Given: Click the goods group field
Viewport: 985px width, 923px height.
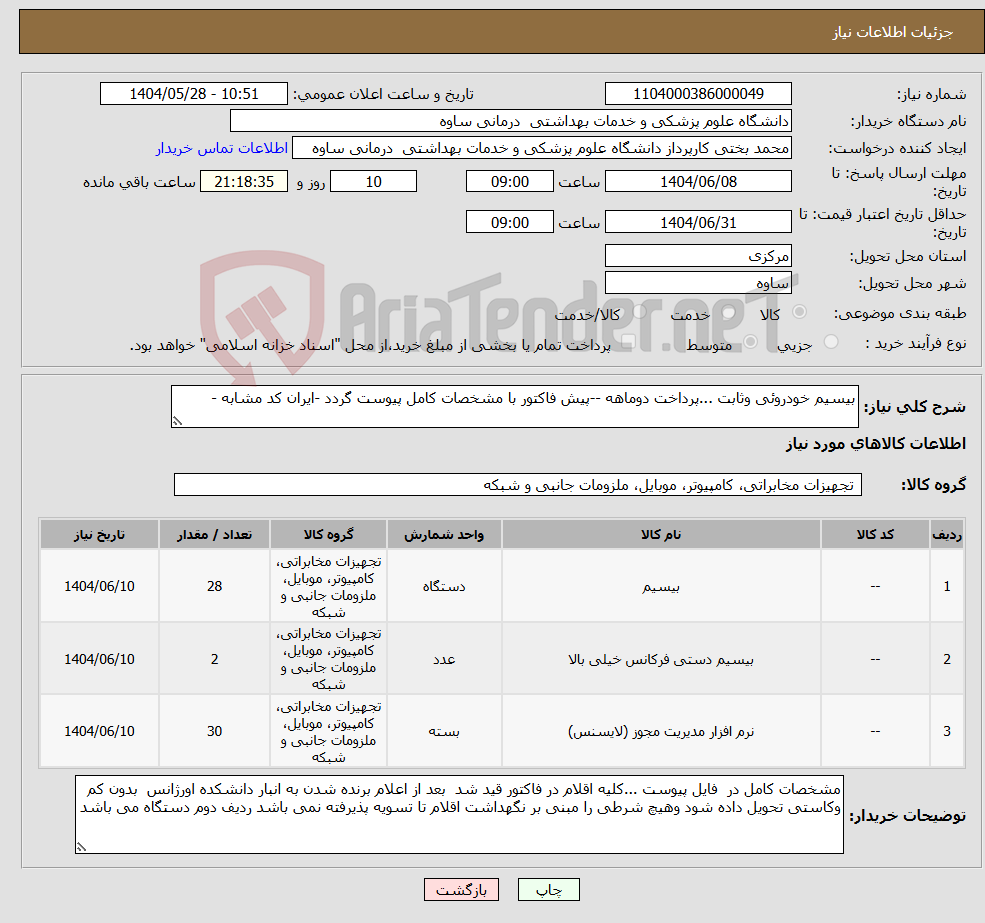Looking at the screenshot, I should pyautogui.click(x=518, y=484).
